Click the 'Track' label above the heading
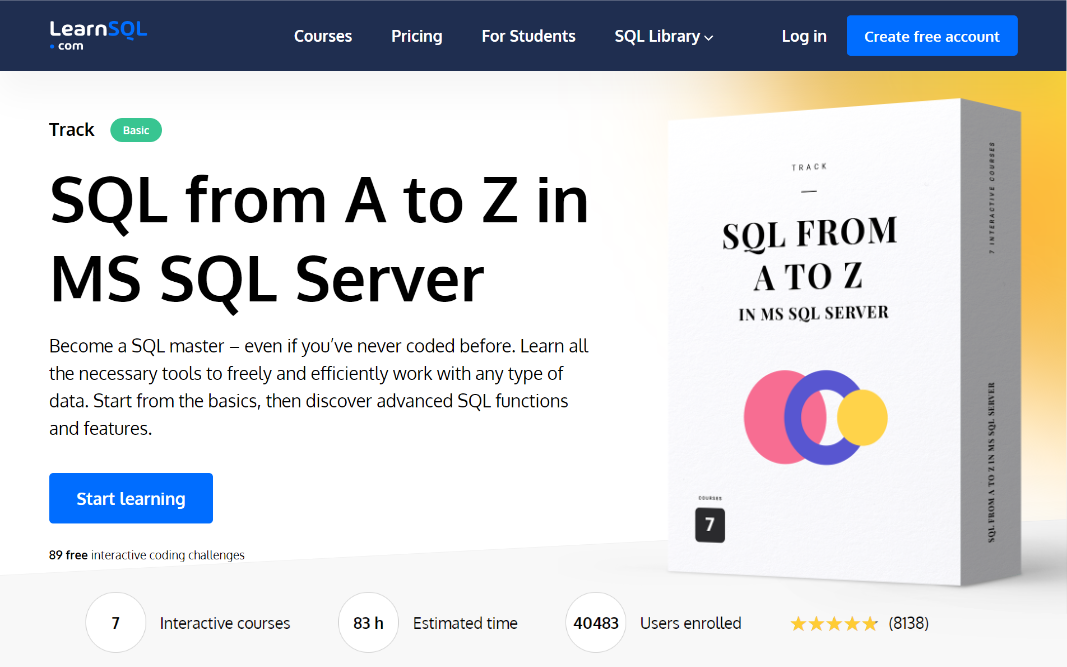This screenshot has height=667, width=1067. (x=71, y=129)
